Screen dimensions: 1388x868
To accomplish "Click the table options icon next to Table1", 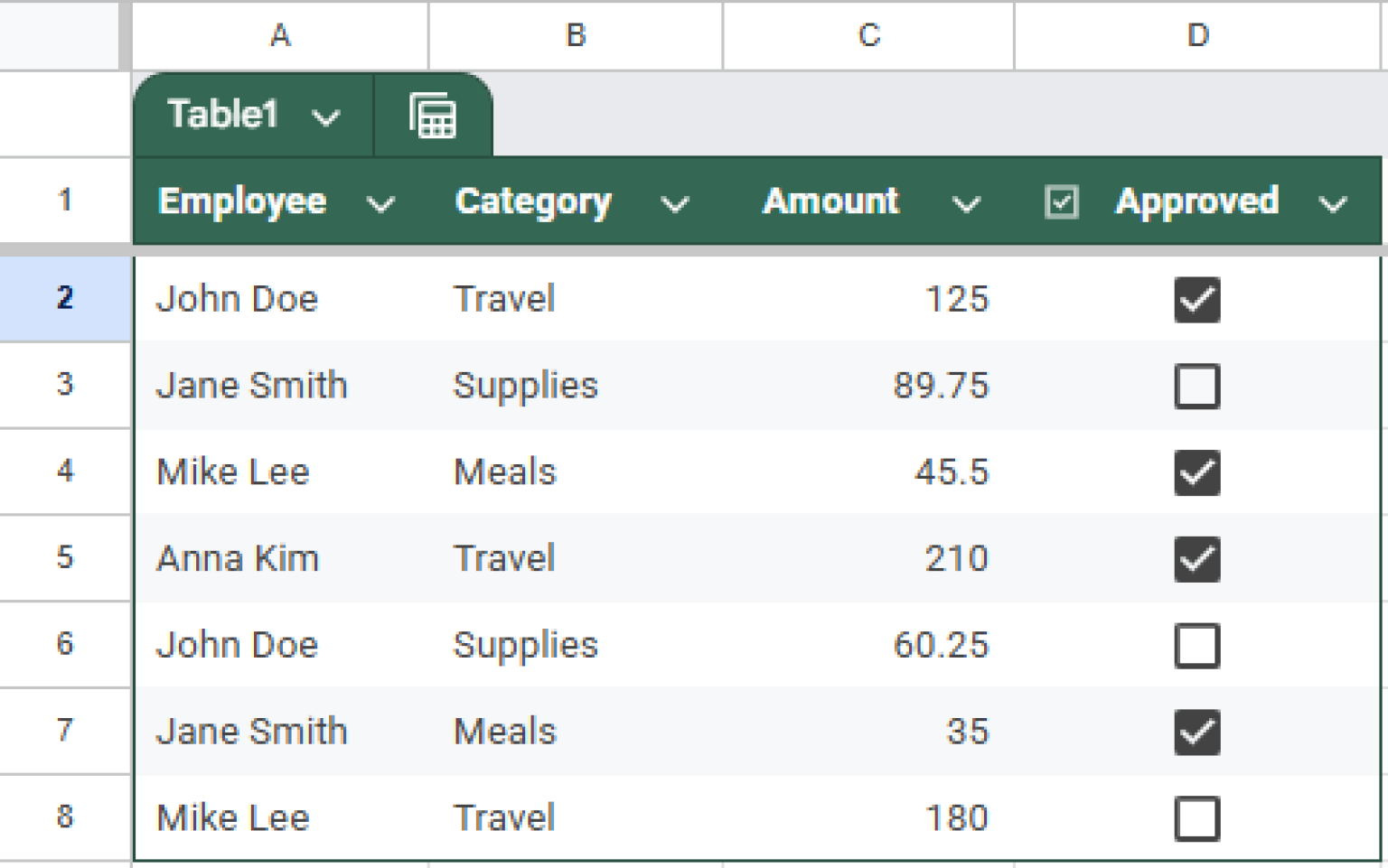I will [433, 115].
